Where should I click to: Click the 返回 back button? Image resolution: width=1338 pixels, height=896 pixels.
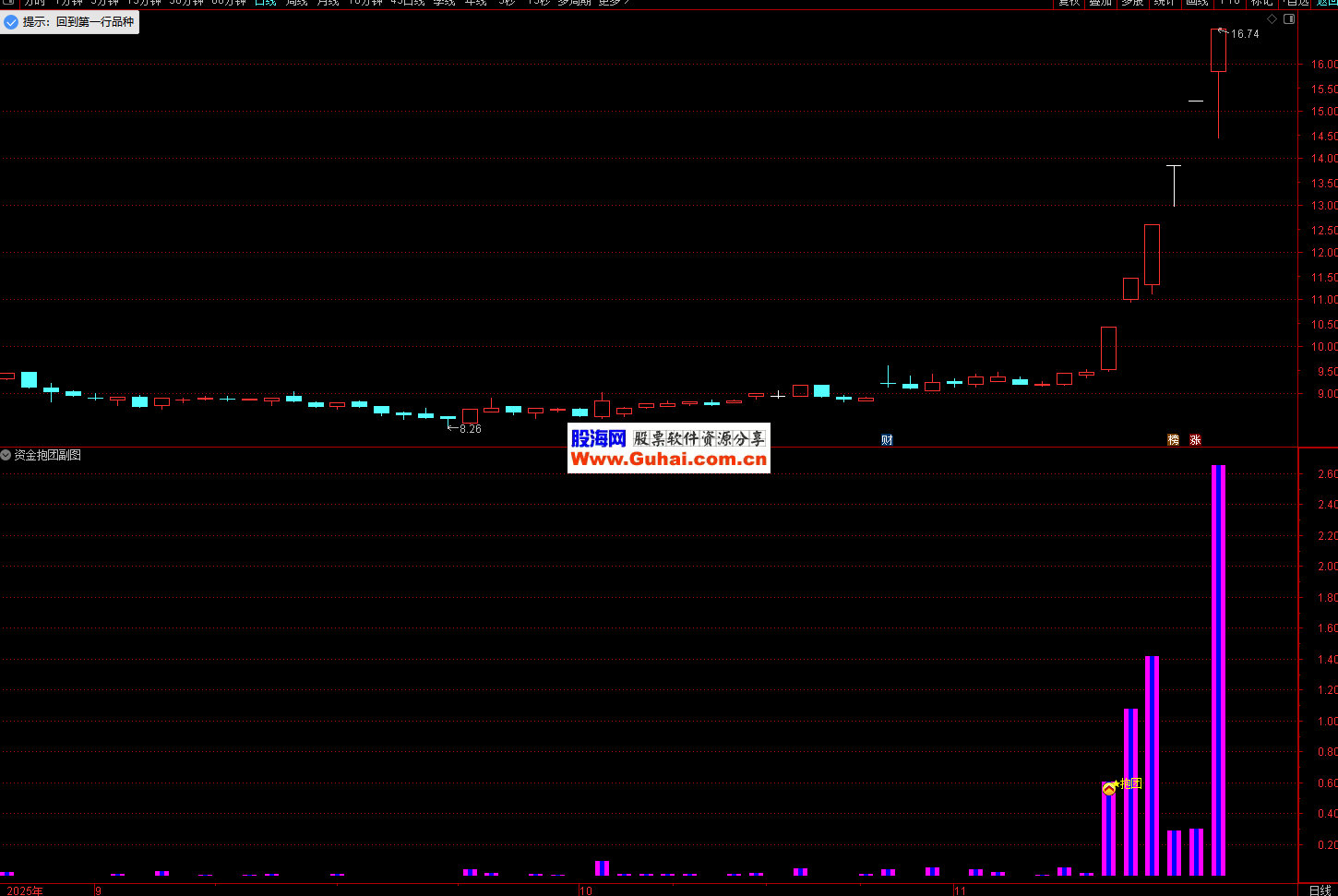1327,3
